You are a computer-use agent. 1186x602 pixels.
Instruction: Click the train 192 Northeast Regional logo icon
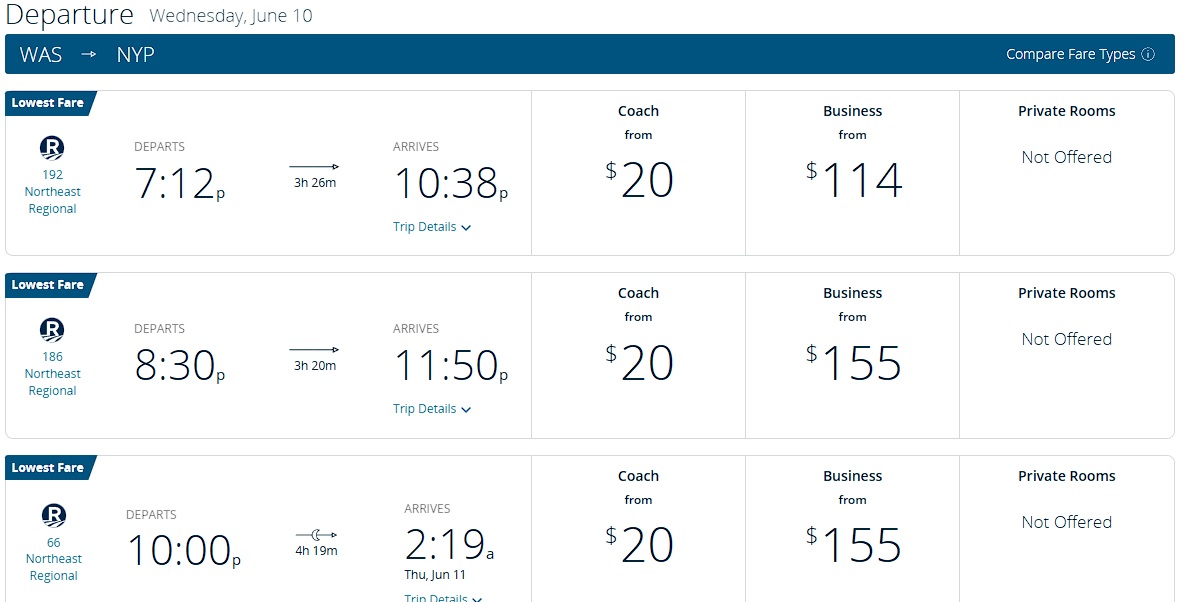pos(52,147)
